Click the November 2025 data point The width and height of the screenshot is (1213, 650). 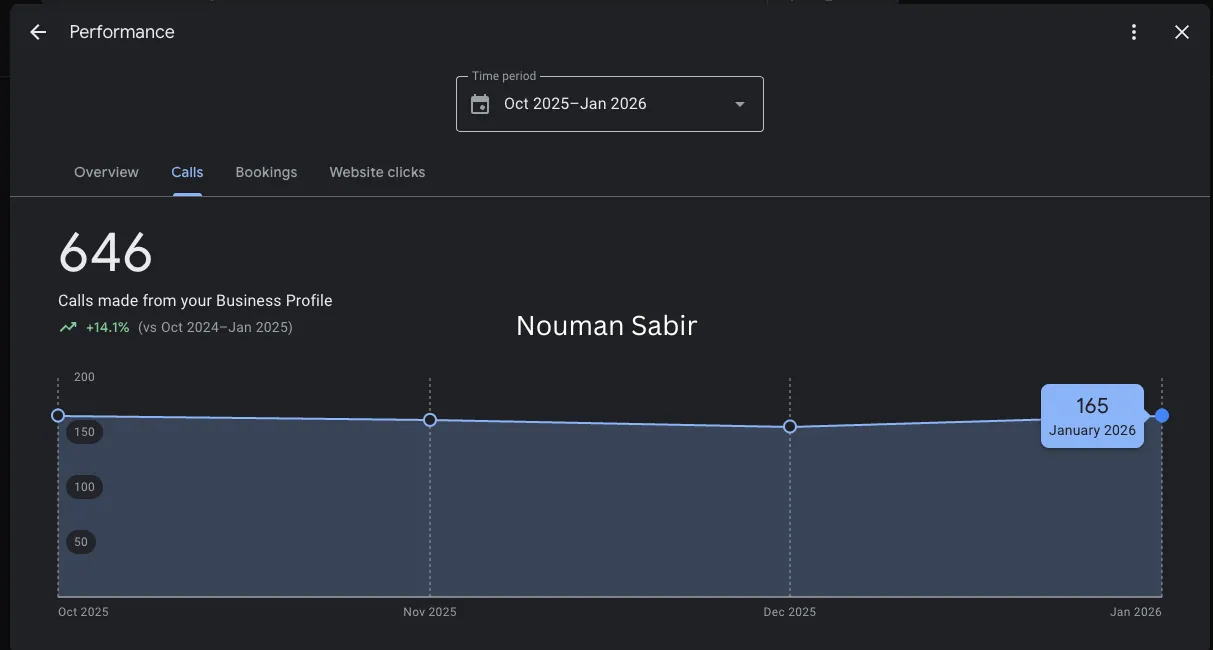[430, 420]
